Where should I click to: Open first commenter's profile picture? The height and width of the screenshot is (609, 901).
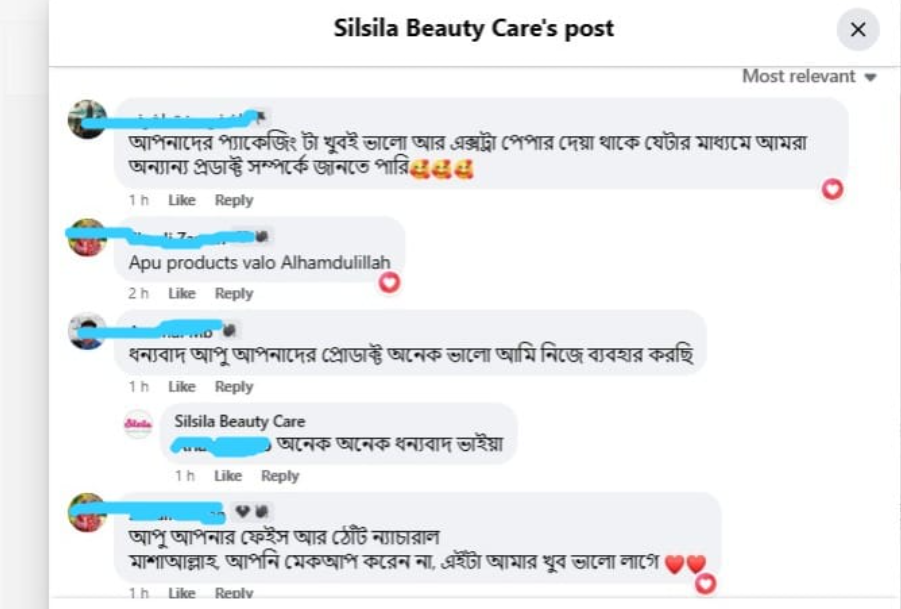point(87,120)
